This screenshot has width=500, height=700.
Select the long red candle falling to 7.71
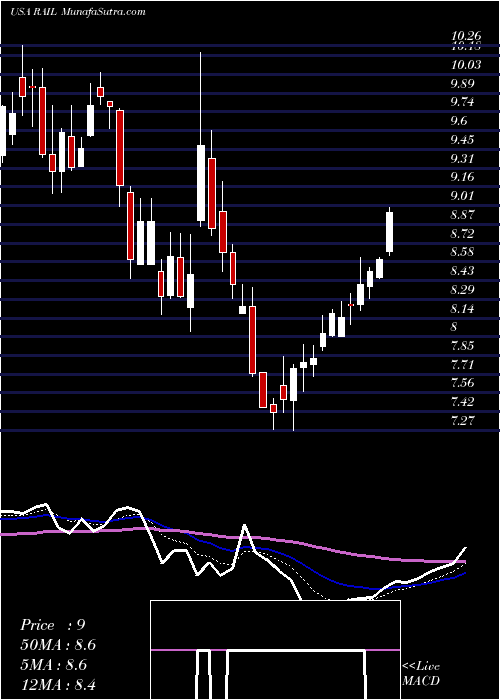click(252, 339)
